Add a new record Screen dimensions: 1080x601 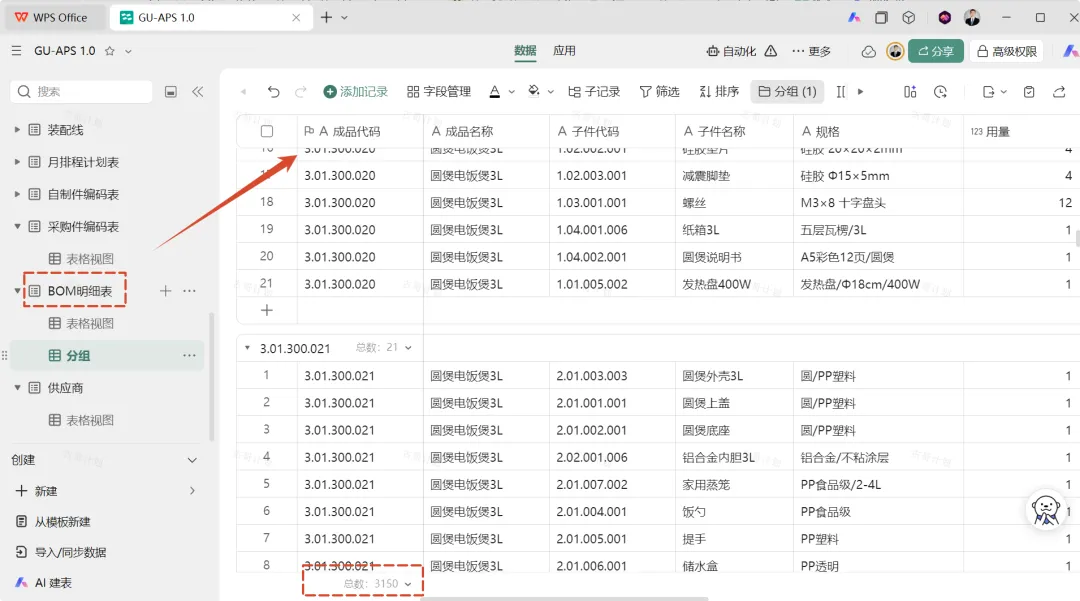point(355,92)
